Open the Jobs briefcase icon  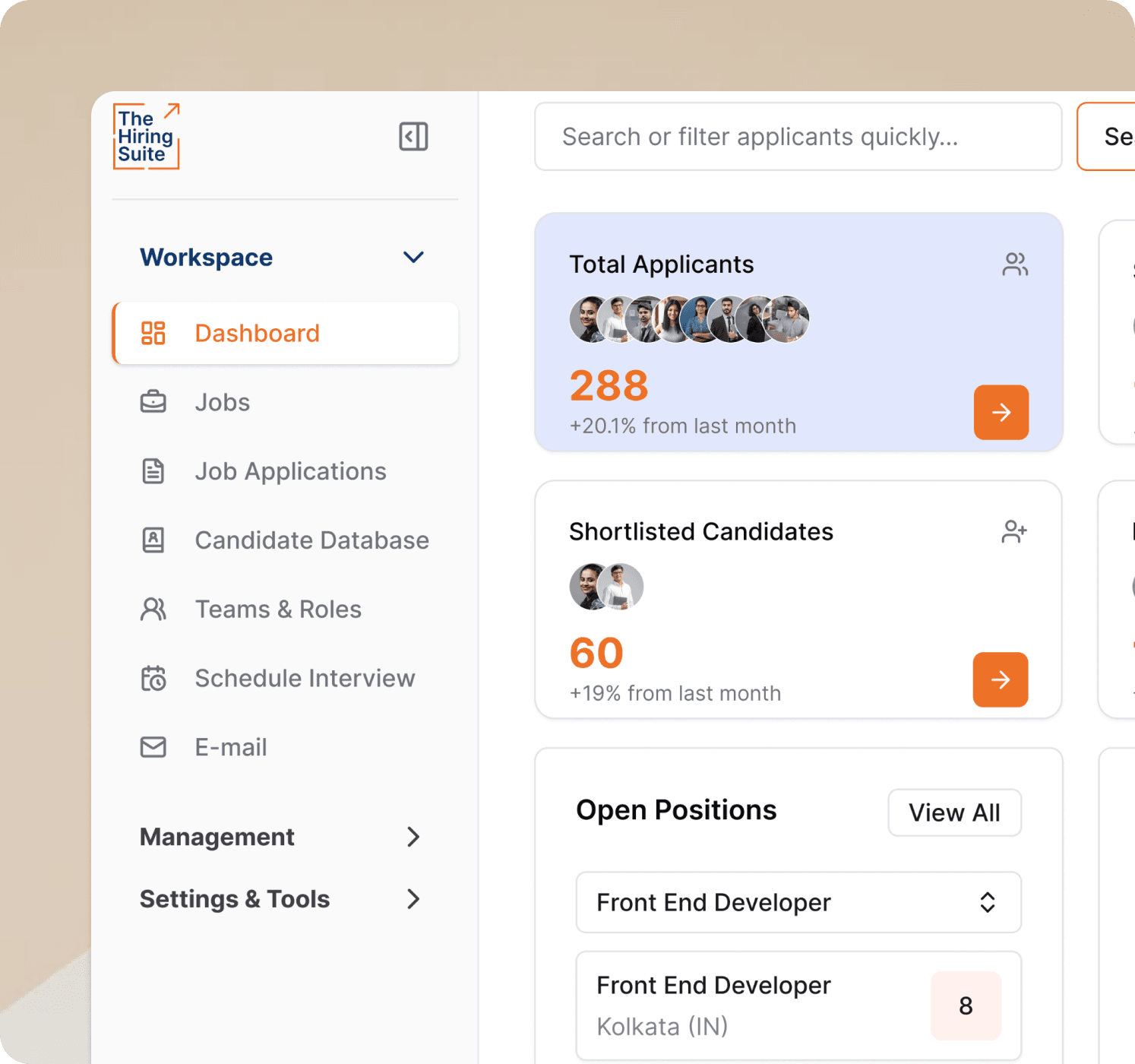[x=153, y=402]
